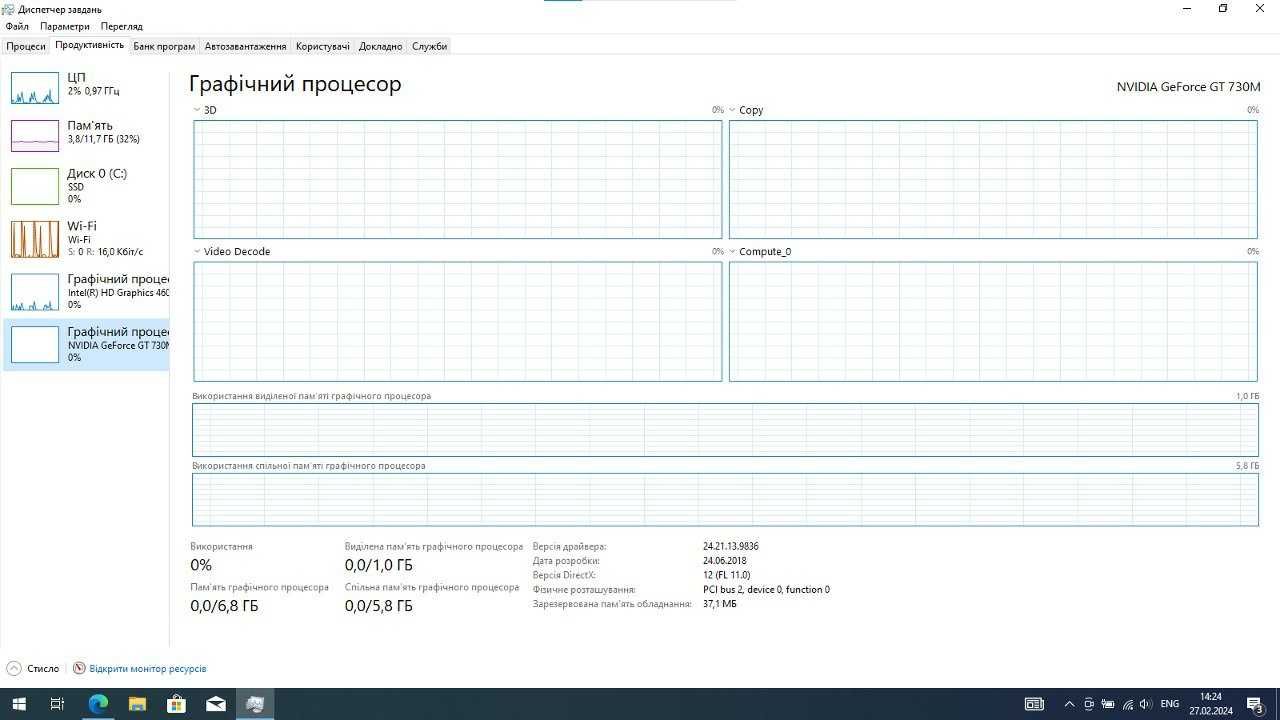Open the notification center icon

pos(1254,704)
